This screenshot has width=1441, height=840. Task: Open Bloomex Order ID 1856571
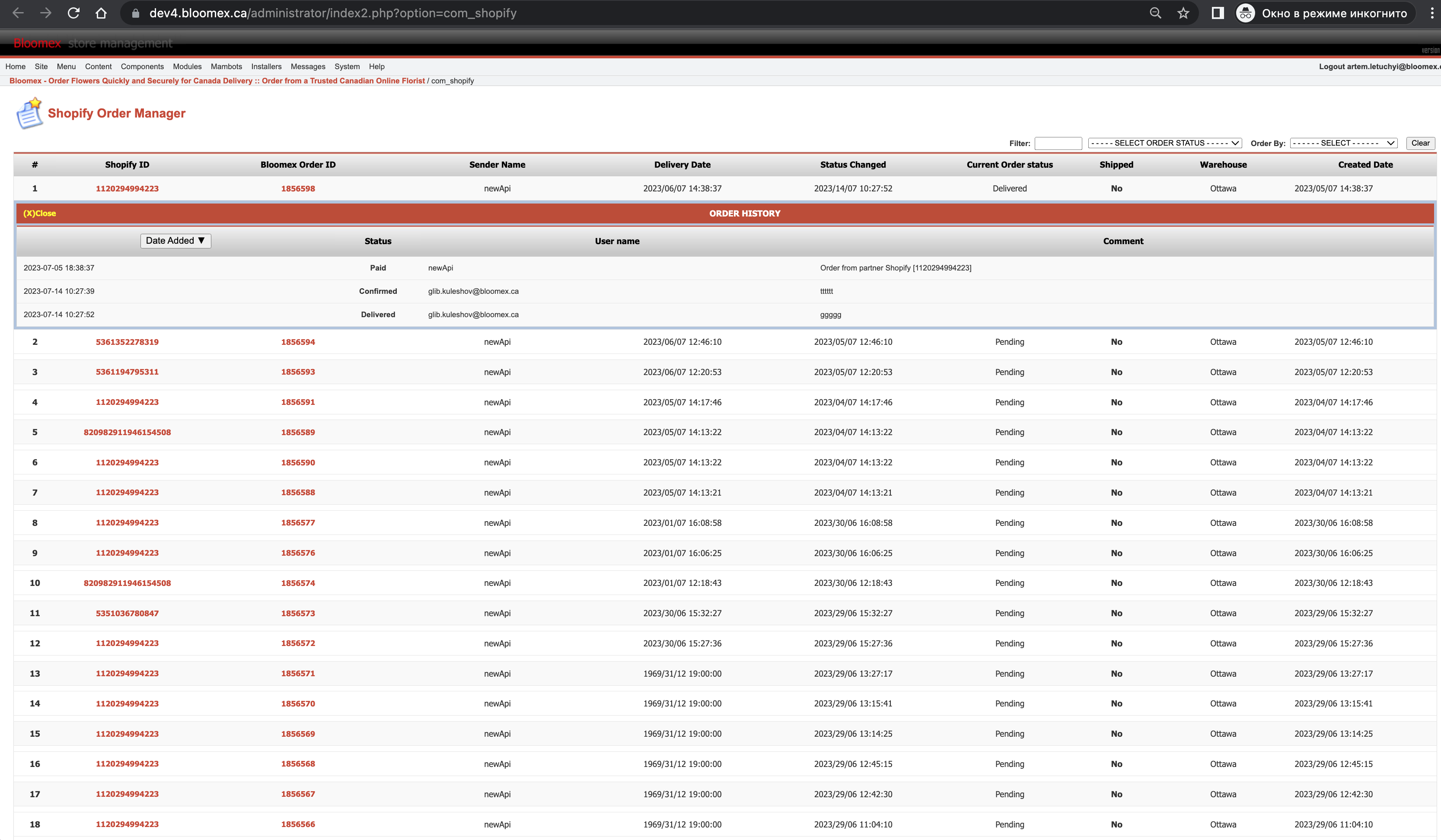pyautogui.click(x=298, y=674)
